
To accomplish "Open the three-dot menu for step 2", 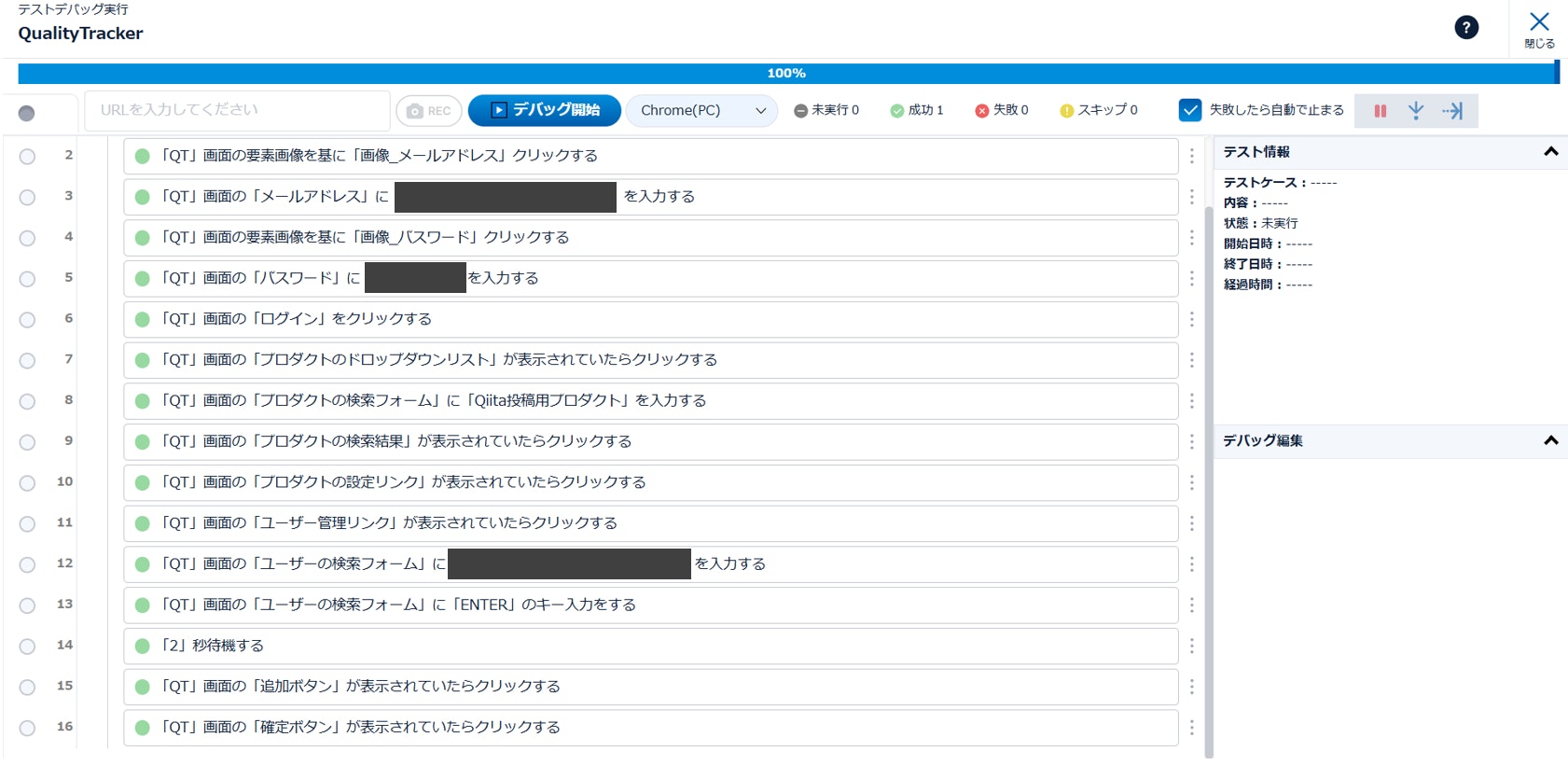I will [1191, 156].
